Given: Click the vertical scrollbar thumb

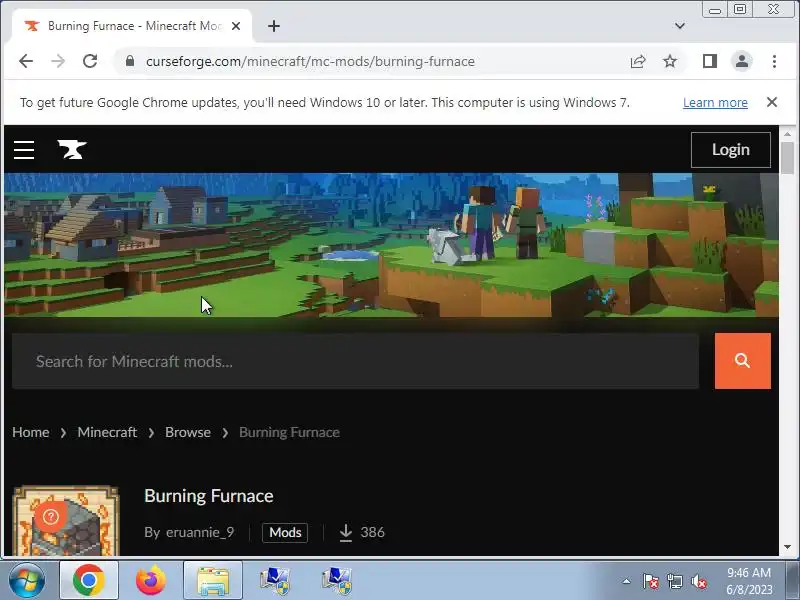Looking at the screenshot, I should [787, 158].
